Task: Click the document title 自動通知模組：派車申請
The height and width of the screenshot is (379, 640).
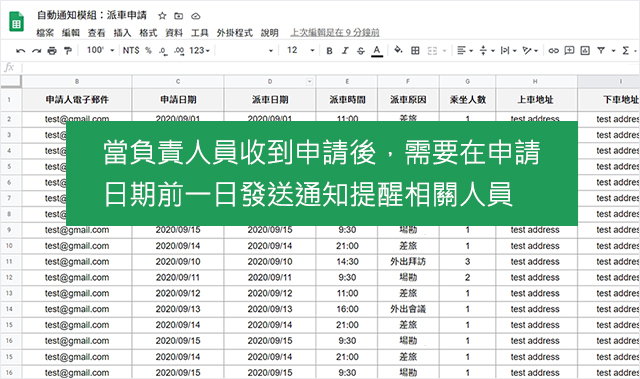Action: 92,16
